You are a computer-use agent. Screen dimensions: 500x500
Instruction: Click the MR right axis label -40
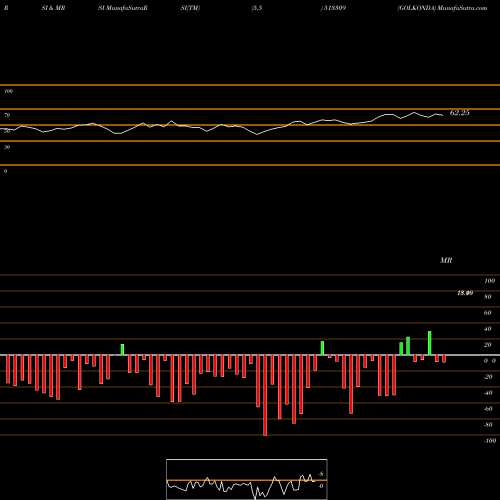coord(488,393)
